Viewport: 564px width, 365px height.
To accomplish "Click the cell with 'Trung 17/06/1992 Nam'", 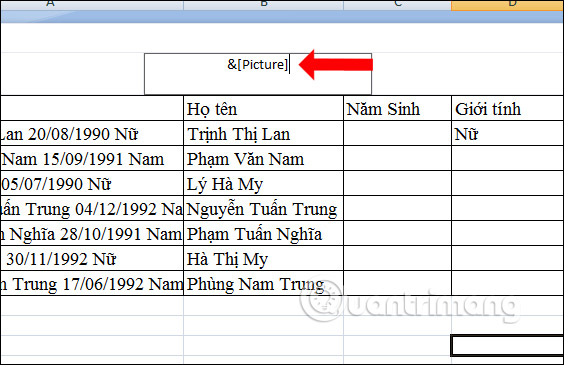I will click(92, 283).
